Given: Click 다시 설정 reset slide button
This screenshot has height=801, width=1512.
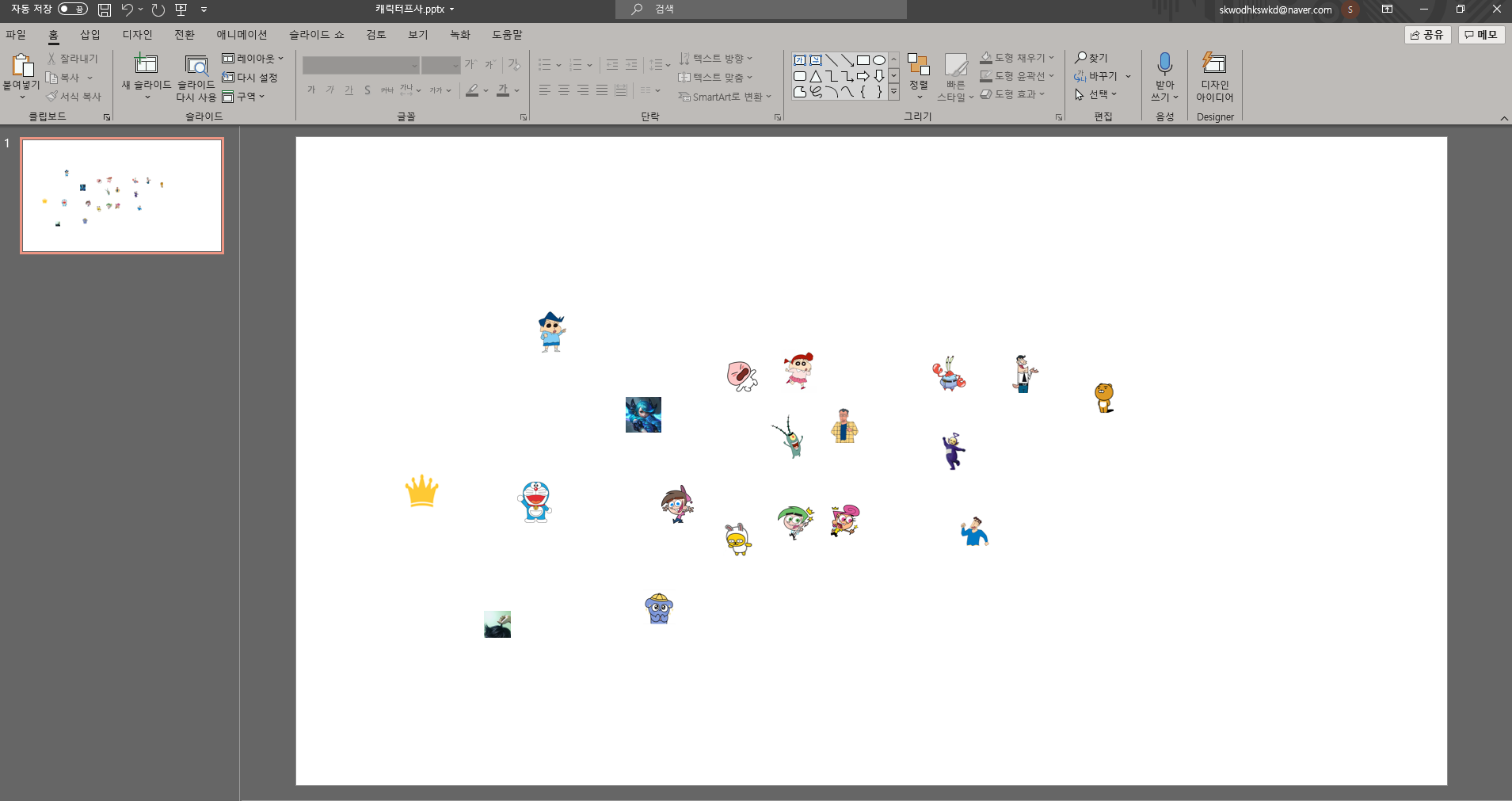Looking at the screenshot, I should click(250, 78).
